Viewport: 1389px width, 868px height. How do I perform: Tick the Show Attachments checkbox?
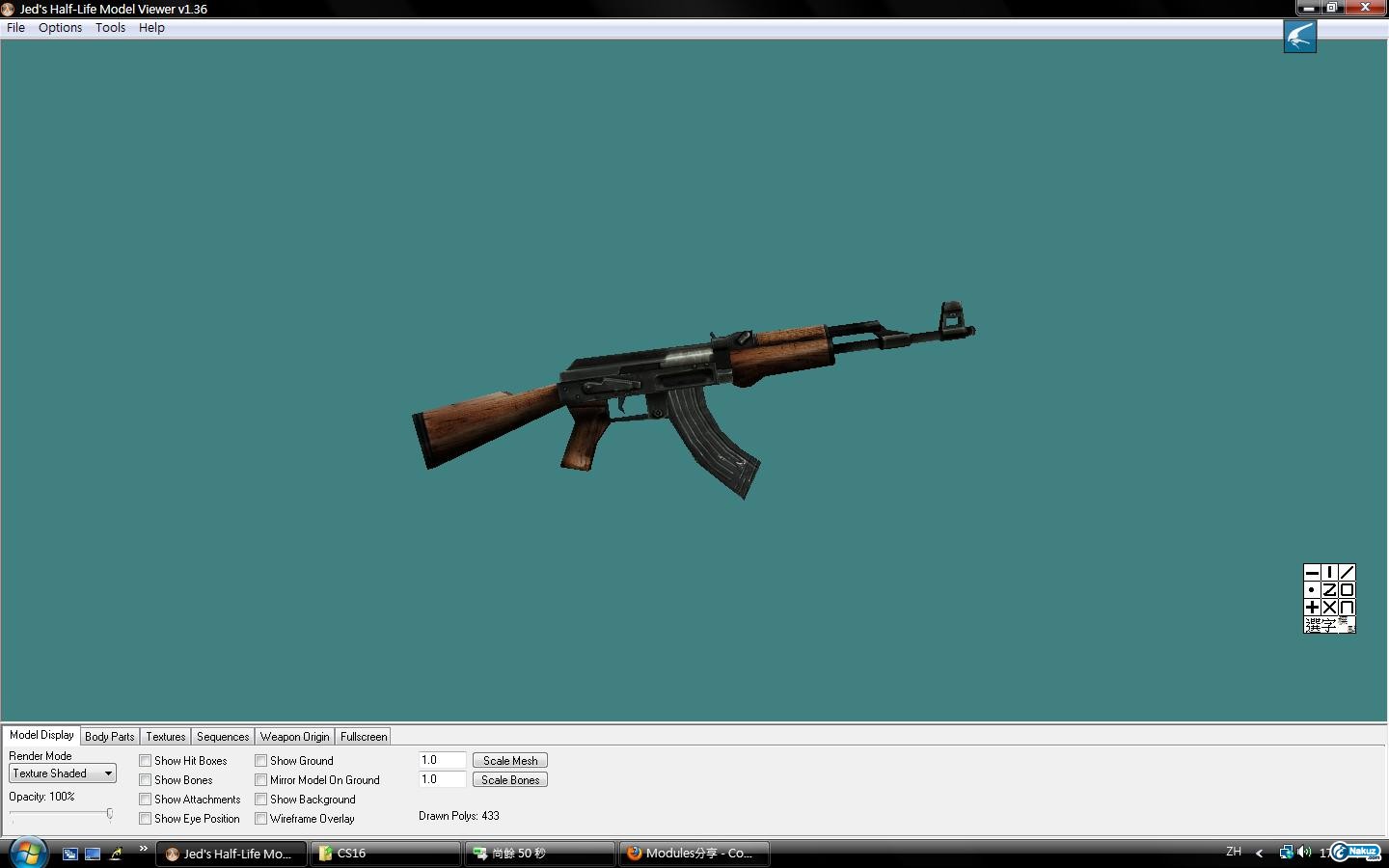(145, 799)
